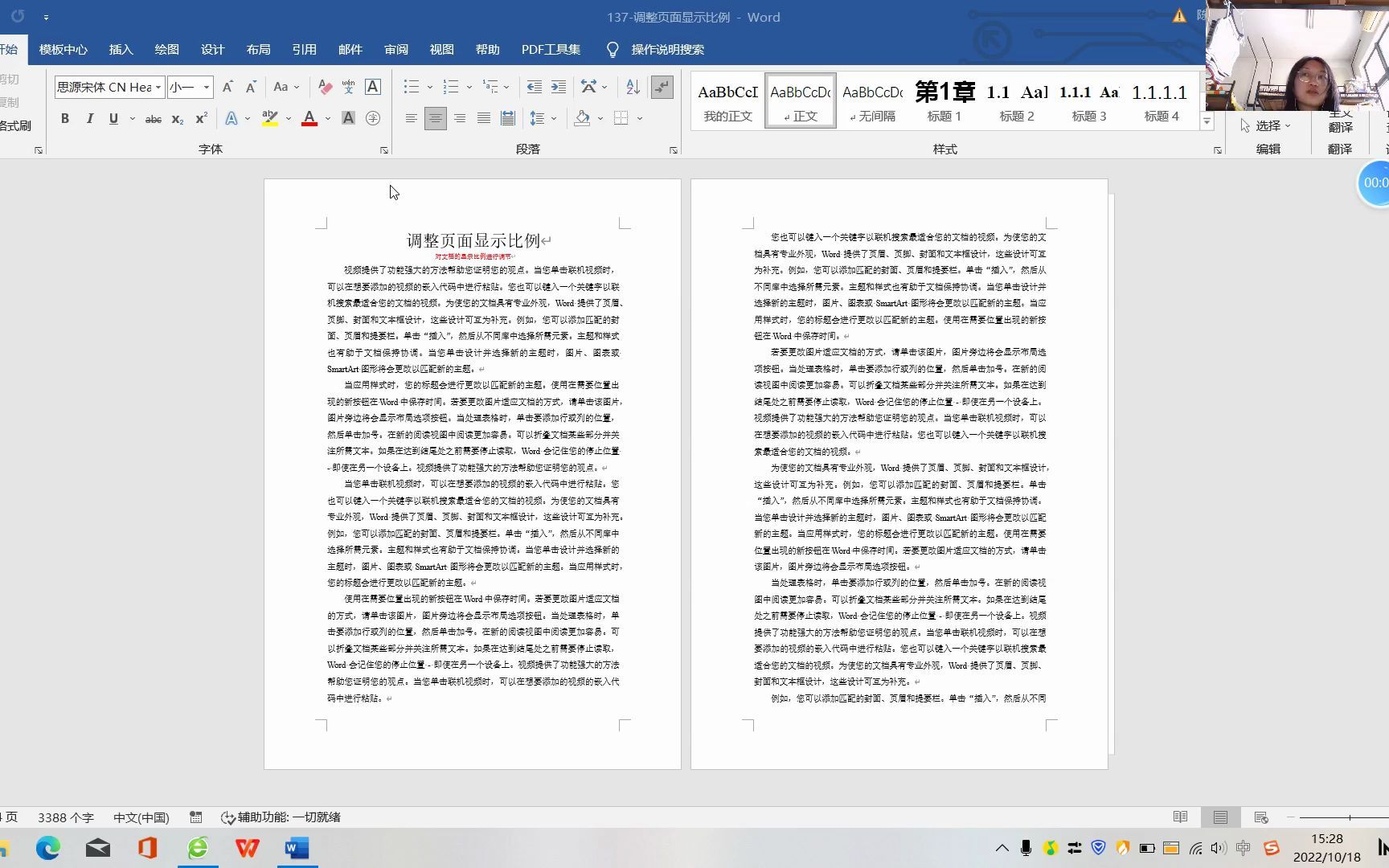
Task: Apply multilevel list icon
Action: (x=490, y=87)
